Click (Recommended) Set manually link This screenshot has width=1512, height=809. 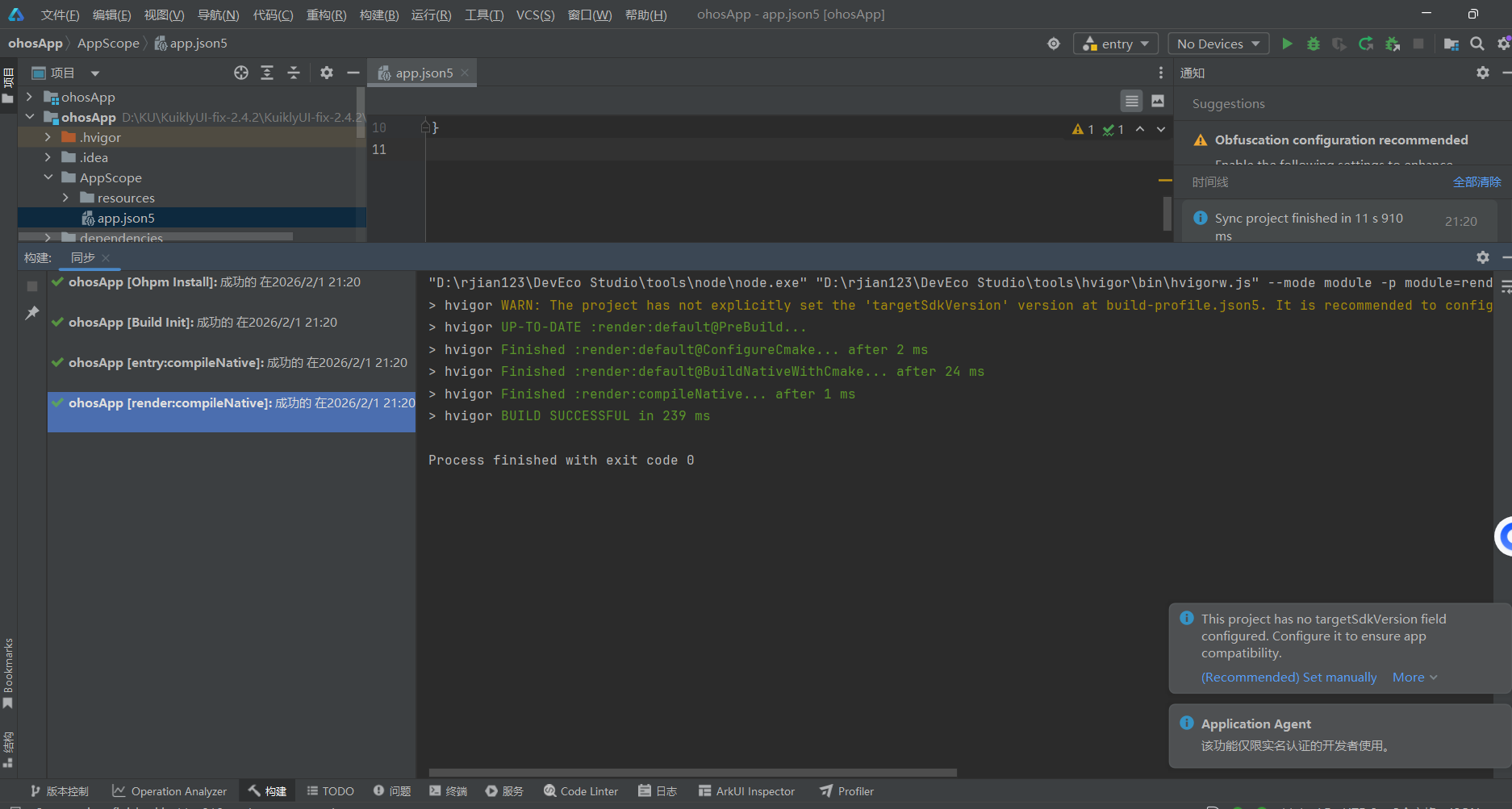[1289, 678]
